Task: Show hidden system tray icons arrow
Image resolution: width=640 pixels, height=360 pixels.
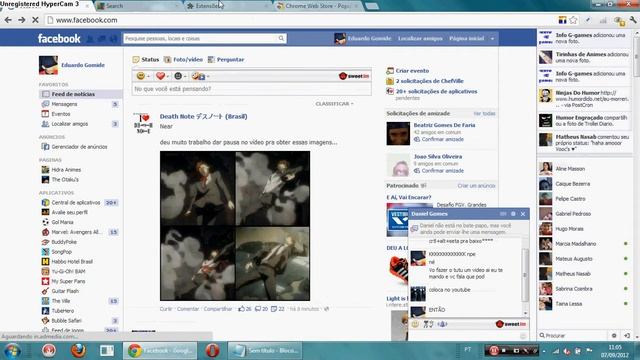Action: 543,351
